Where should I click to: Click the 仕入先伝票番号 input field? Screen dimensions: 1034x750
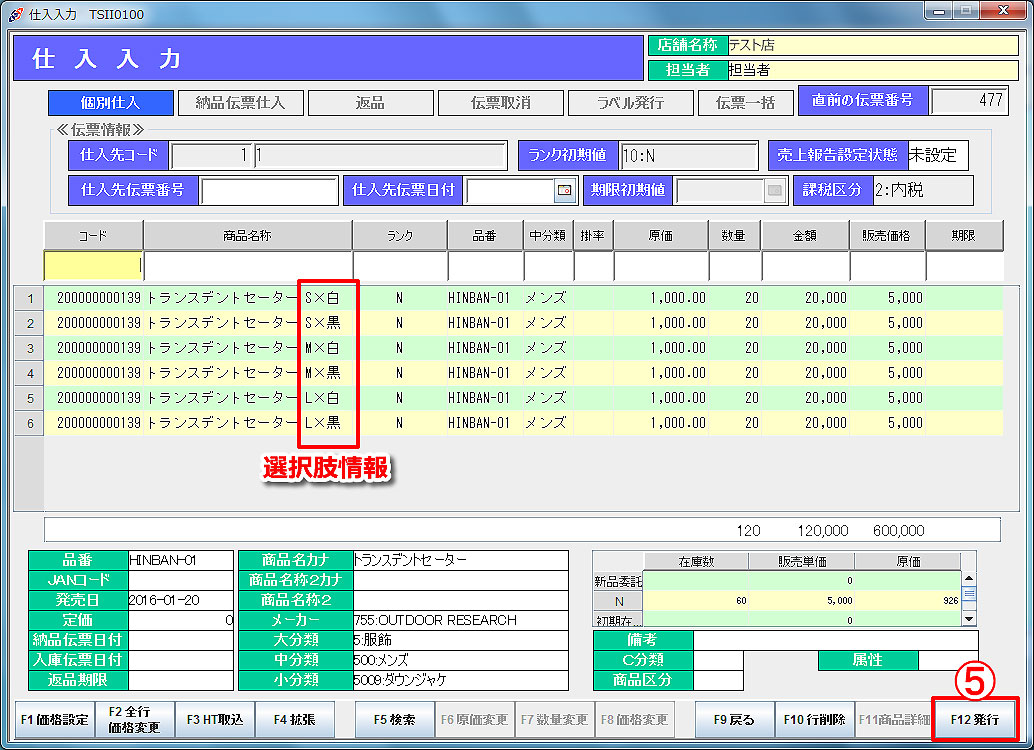point(270,190)
